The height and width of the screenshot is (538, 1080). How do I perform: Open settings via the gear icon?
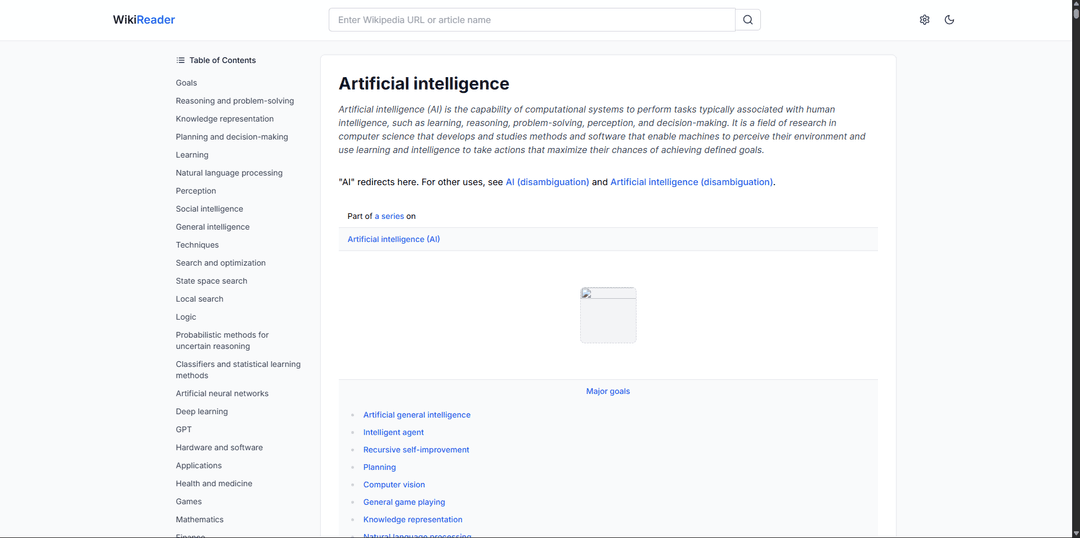[924, 20]
